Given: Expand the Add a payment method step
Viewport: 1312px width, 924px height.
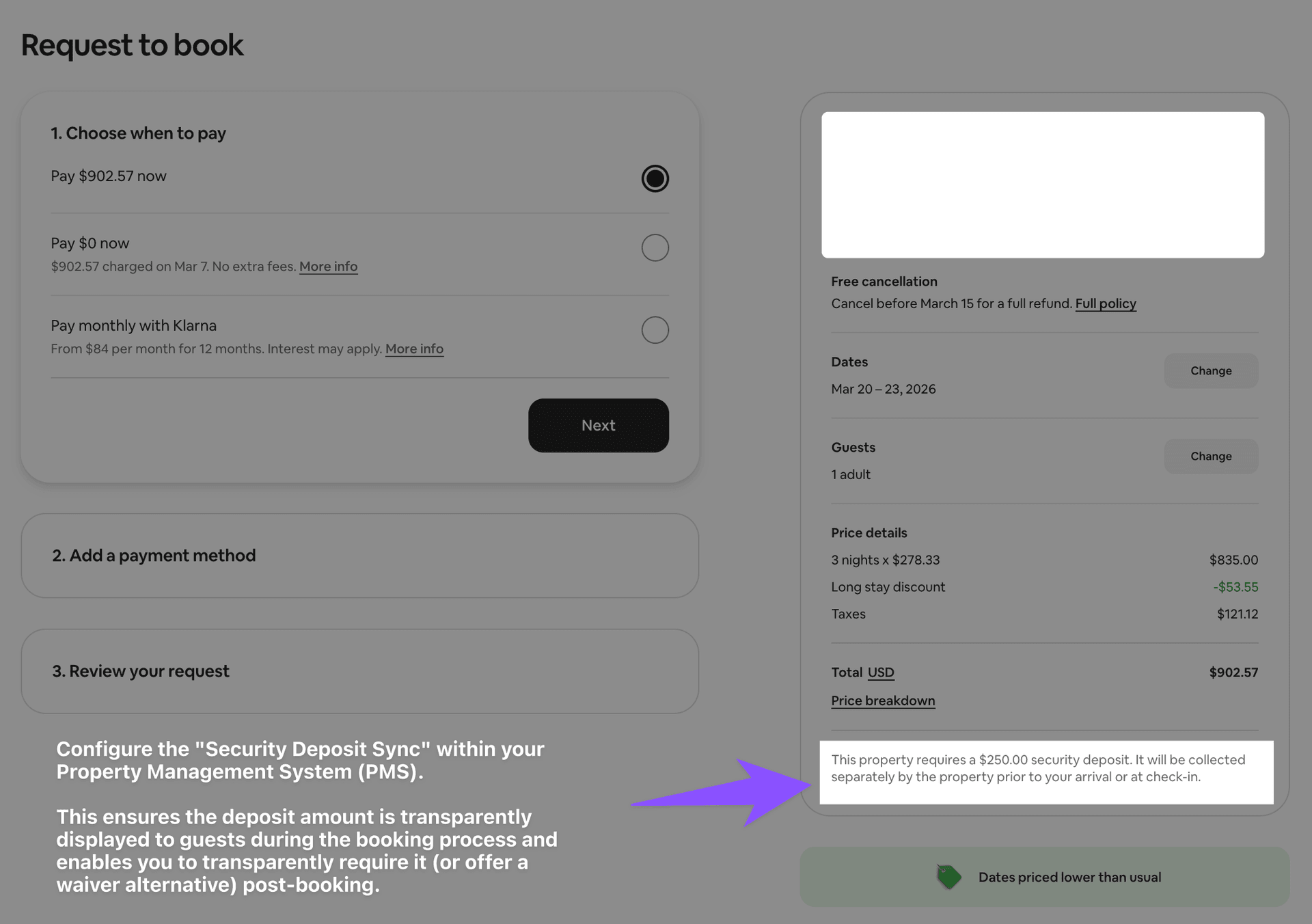Looking at the screenshot, I should click(359, 556).
